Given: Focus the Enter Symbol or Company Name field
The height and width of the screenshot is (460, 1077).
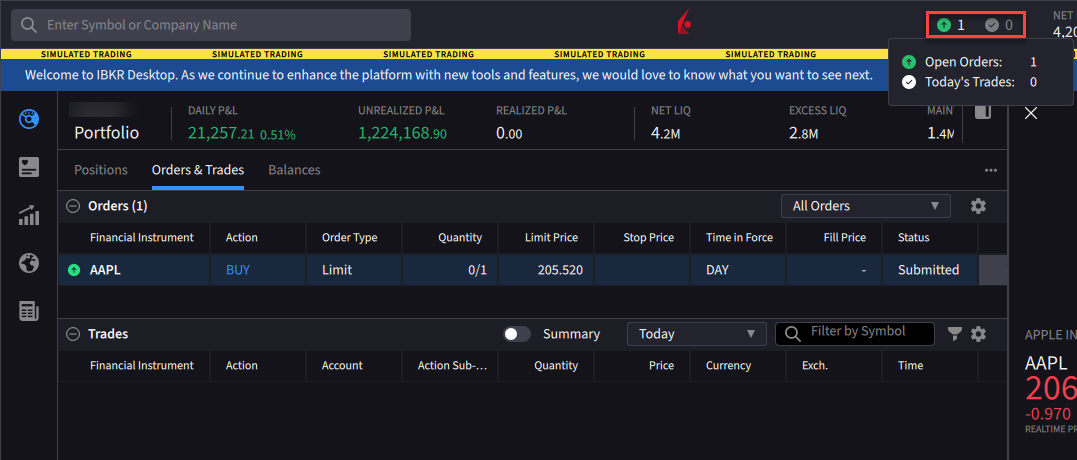Looking at the screenshot, I should point(211,25).
